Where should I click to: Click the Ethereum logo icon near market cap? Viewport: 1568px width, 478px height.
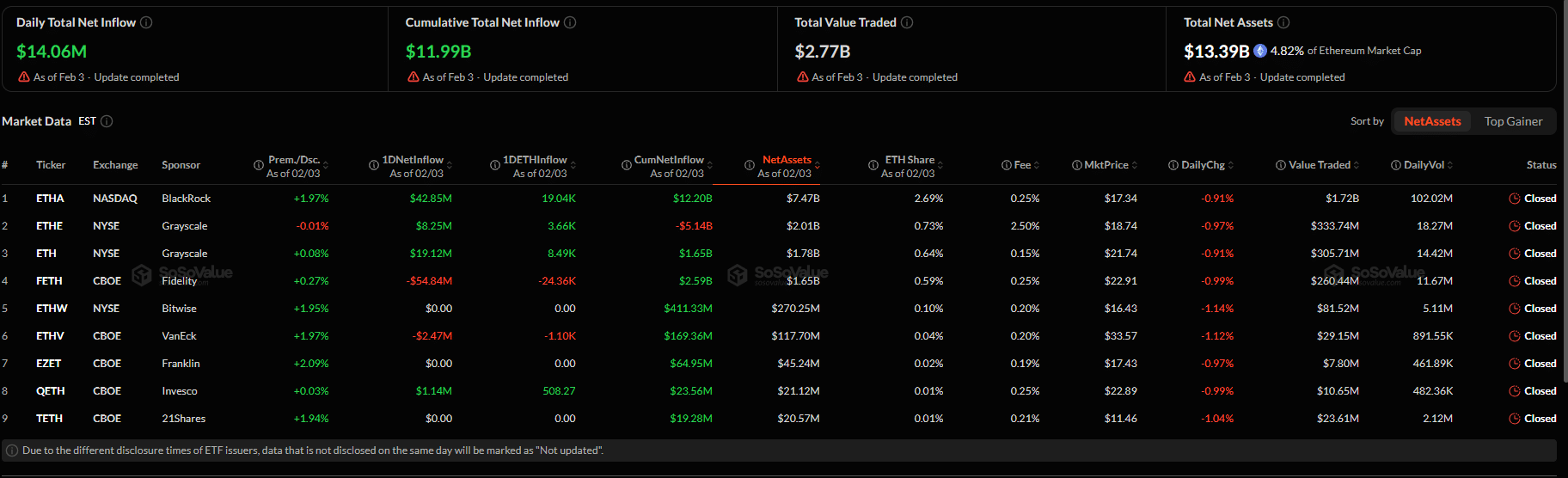pos(1260,51)
